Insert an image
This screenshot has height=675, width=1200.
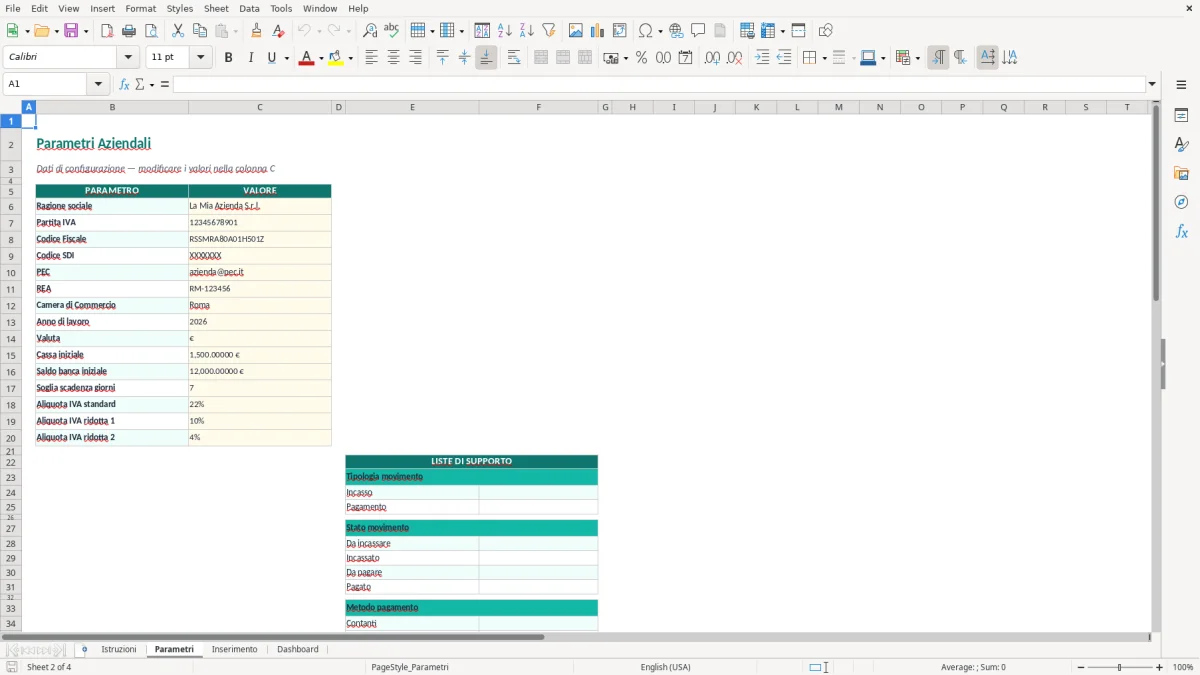pyautogui.click(x=576, y=31)
